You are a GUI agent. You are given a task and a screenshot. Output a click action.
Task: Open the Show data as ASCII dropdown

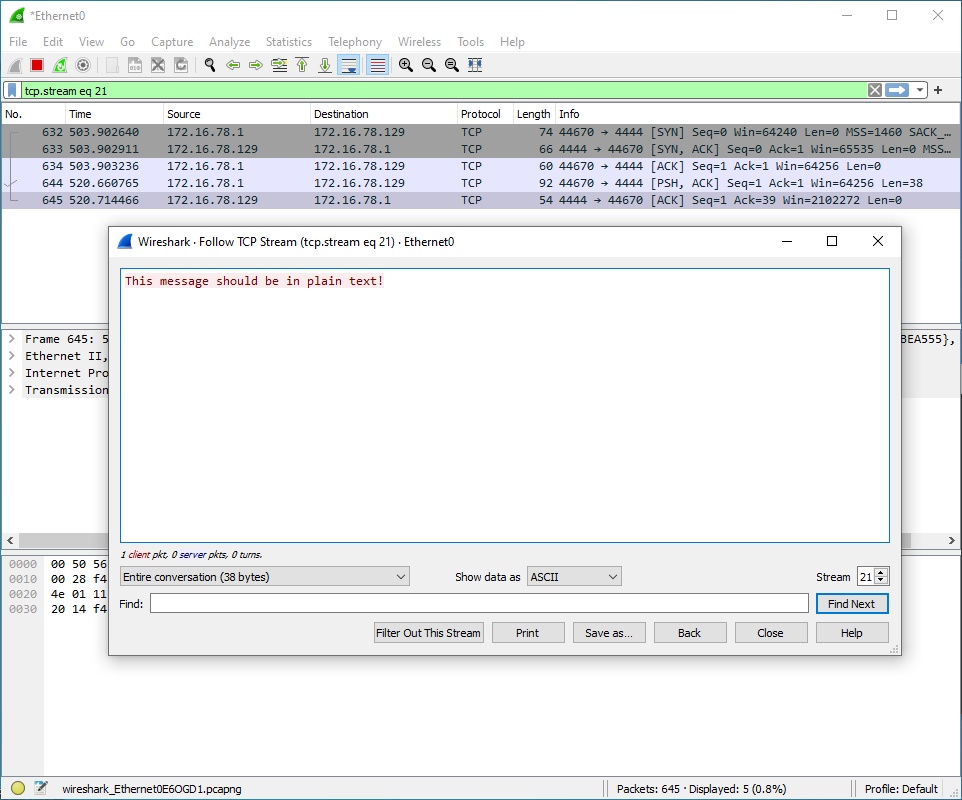pos(574,577)
